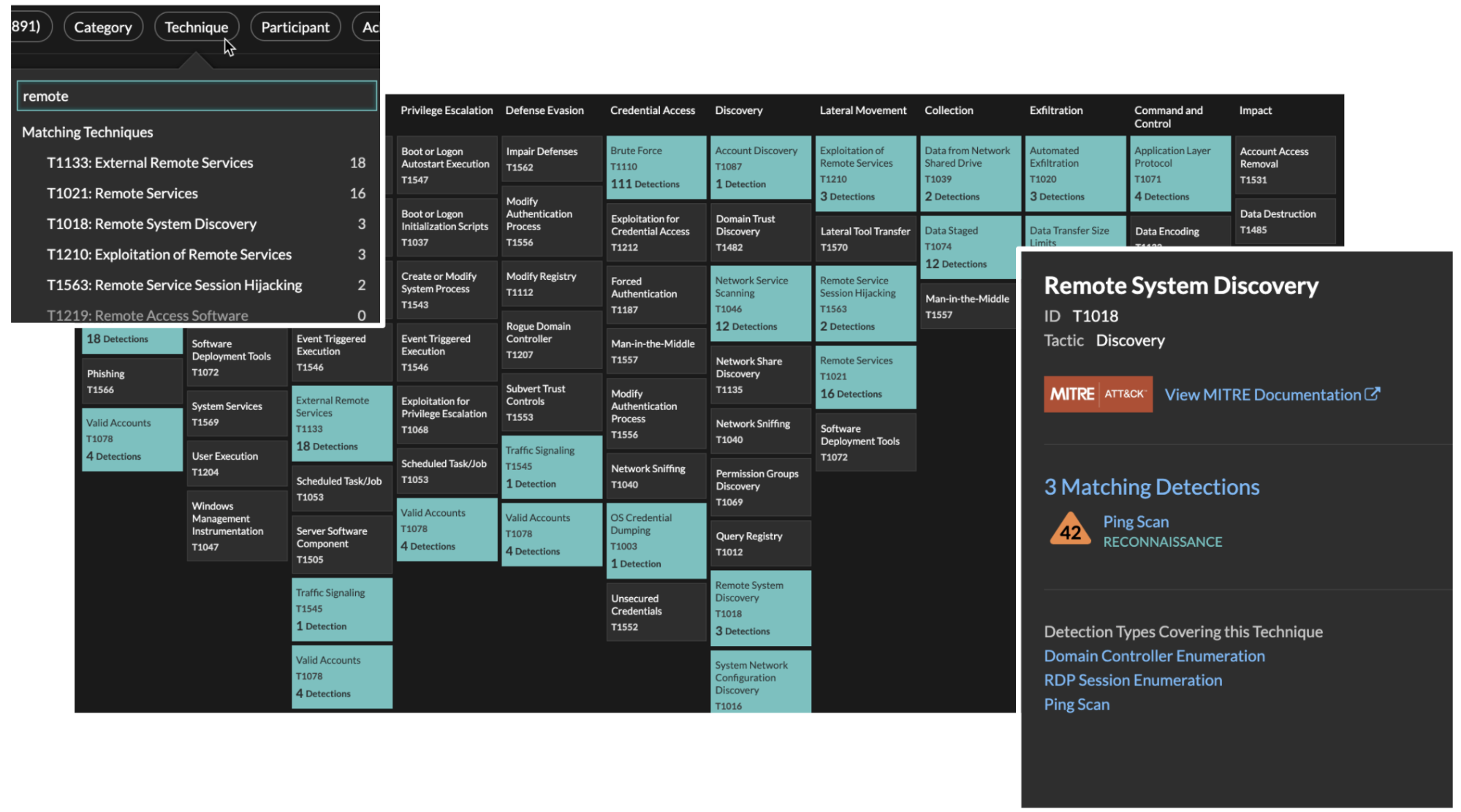Screen dimensions: 1461x812
Task: Open the Participant filter pill
Action: (x=295, y=27)
